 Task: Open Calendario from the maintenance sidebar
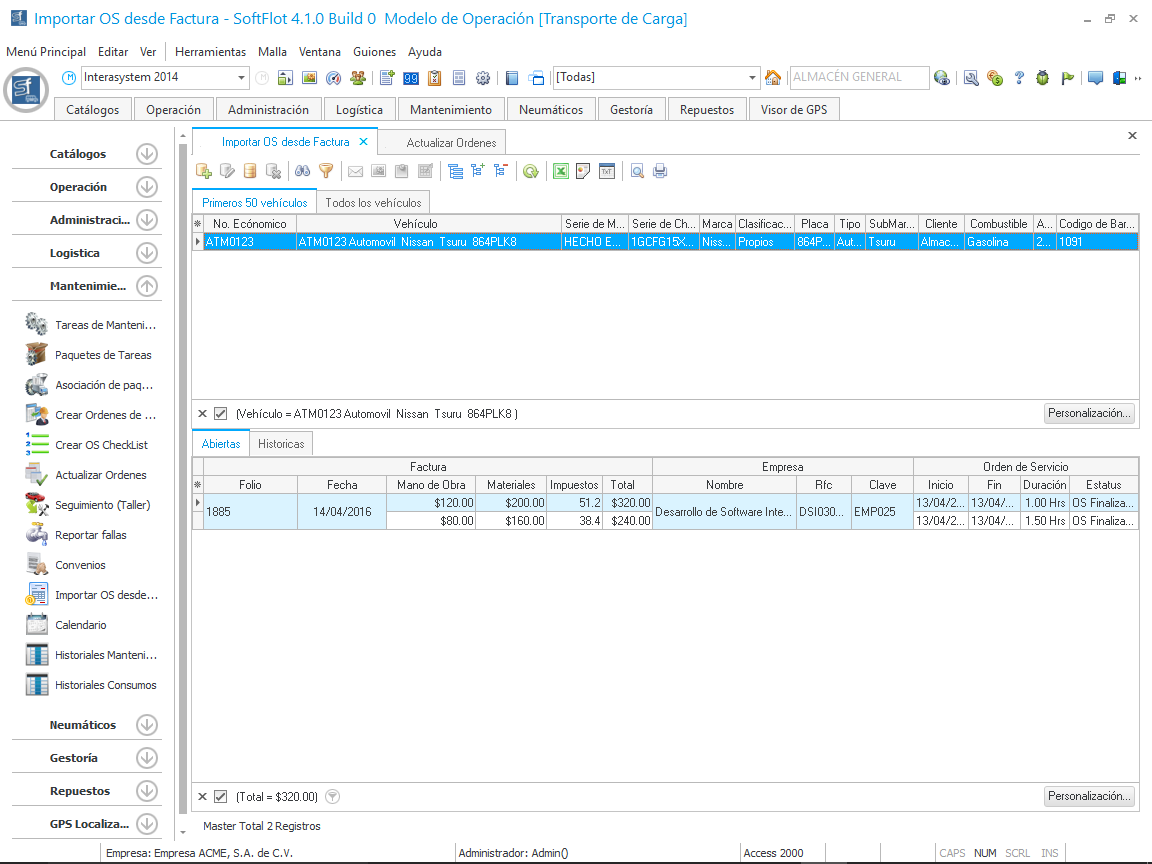coord(80,625)
